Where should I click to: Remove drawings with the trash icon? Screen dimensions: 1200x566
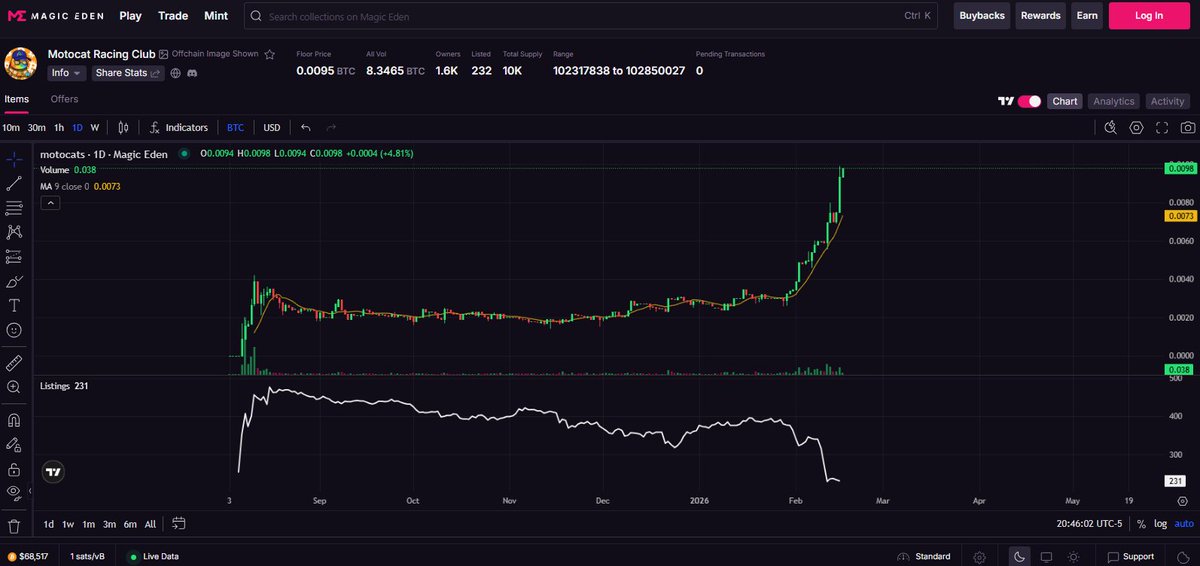(14, 526)
